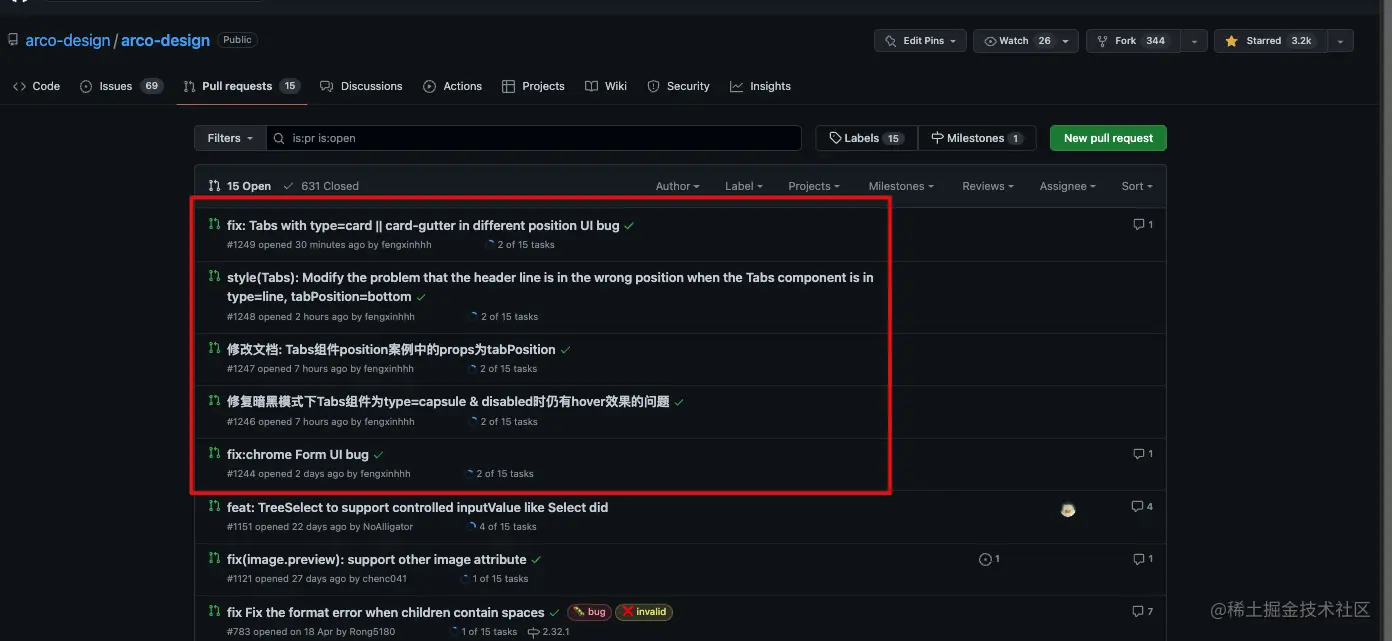This screenshot has height=641, width=1392.
Task: Show the 631 Closed pull requests
Action: click(x=321, y=186)
